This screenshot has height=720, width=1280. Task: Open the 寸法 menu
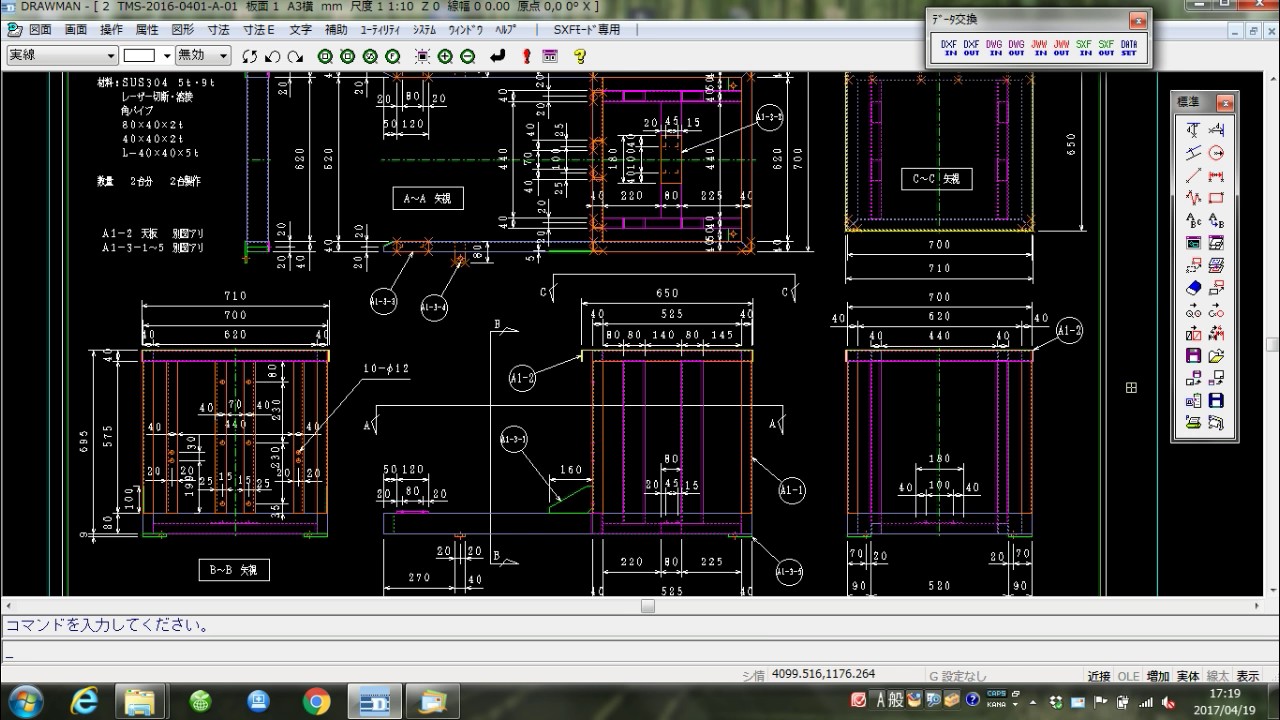point(218,30)
